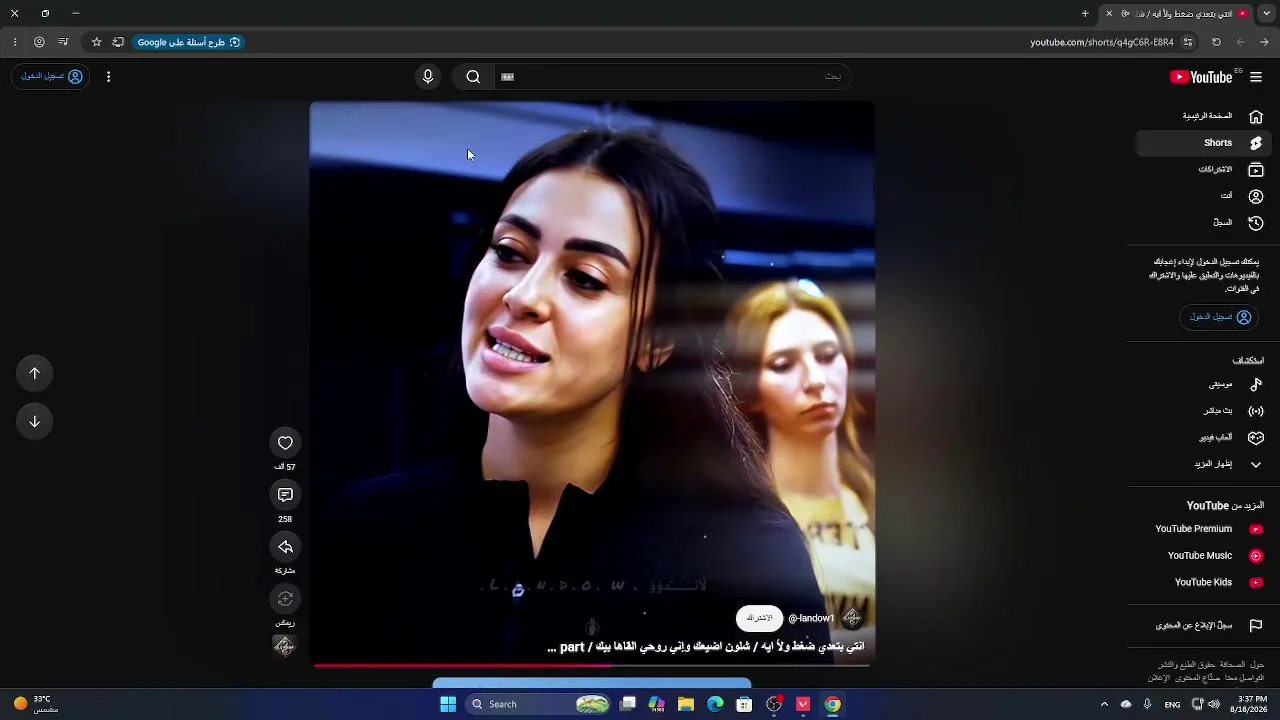Screen dimensions: 1280x720
Task: Open the @-landow1 channel name
Action: click(811, 619)
